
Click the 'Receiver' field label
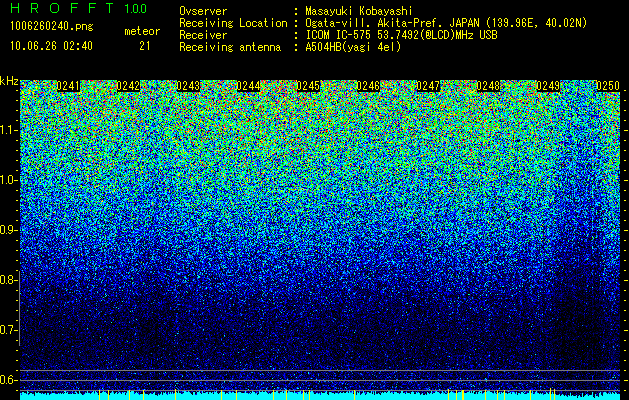[203, 35]
